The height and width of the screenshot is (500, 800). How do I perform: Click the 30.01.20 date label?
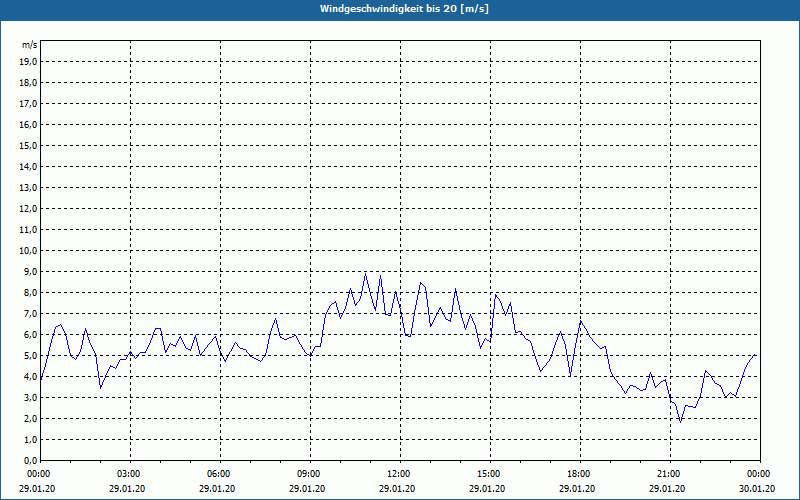[757, 489]
